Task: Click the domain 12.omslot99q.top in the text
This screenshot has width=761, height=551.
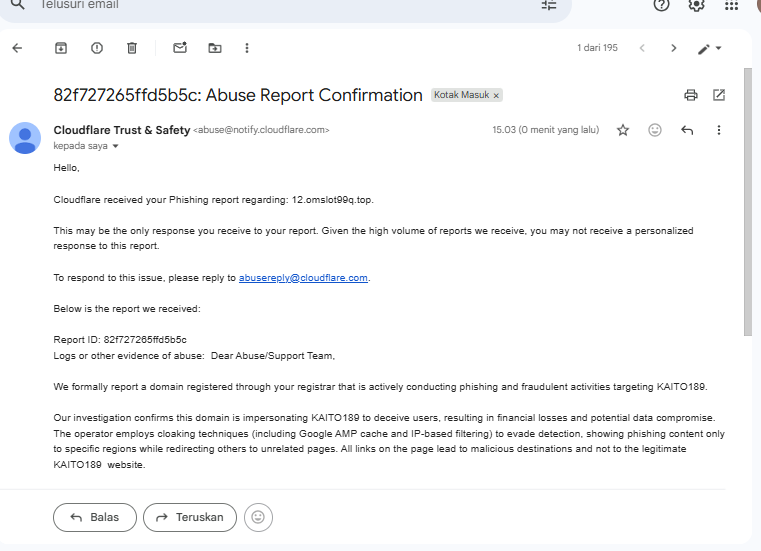Action: 332,200
